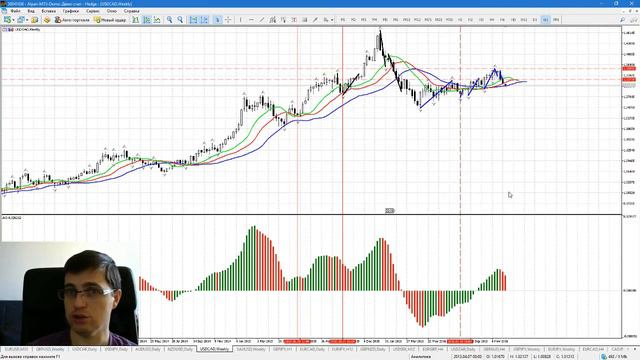Switch to GBPUSD,Weekly chart tab
640x360 pixels.
click(x=50, y=349)
